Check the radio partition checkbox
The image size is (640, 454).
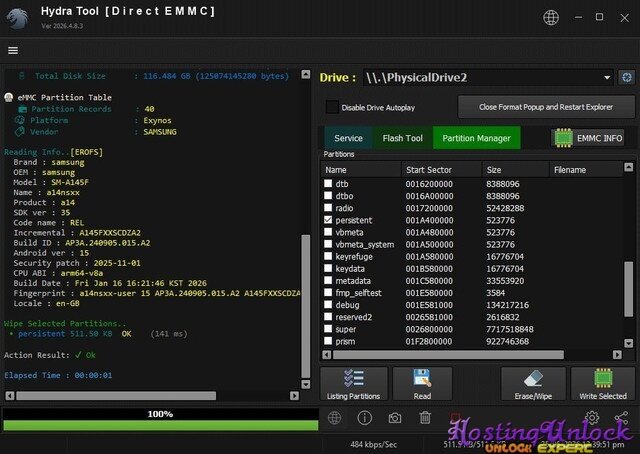pyautogui.click(x=328, y=207)
